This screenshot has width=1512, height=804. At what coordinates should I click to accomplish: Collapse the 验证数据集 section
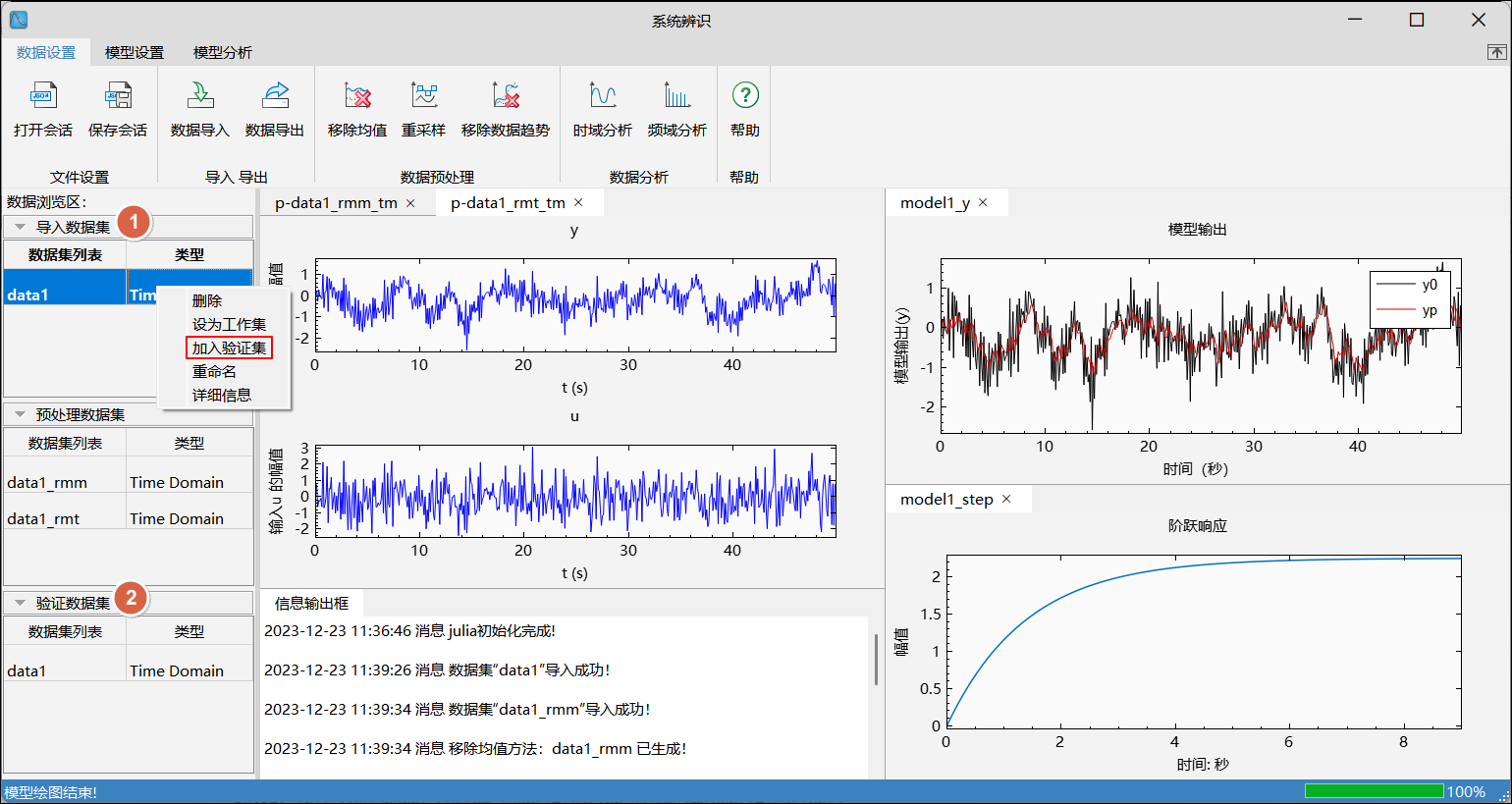click(x=20, y=603)
